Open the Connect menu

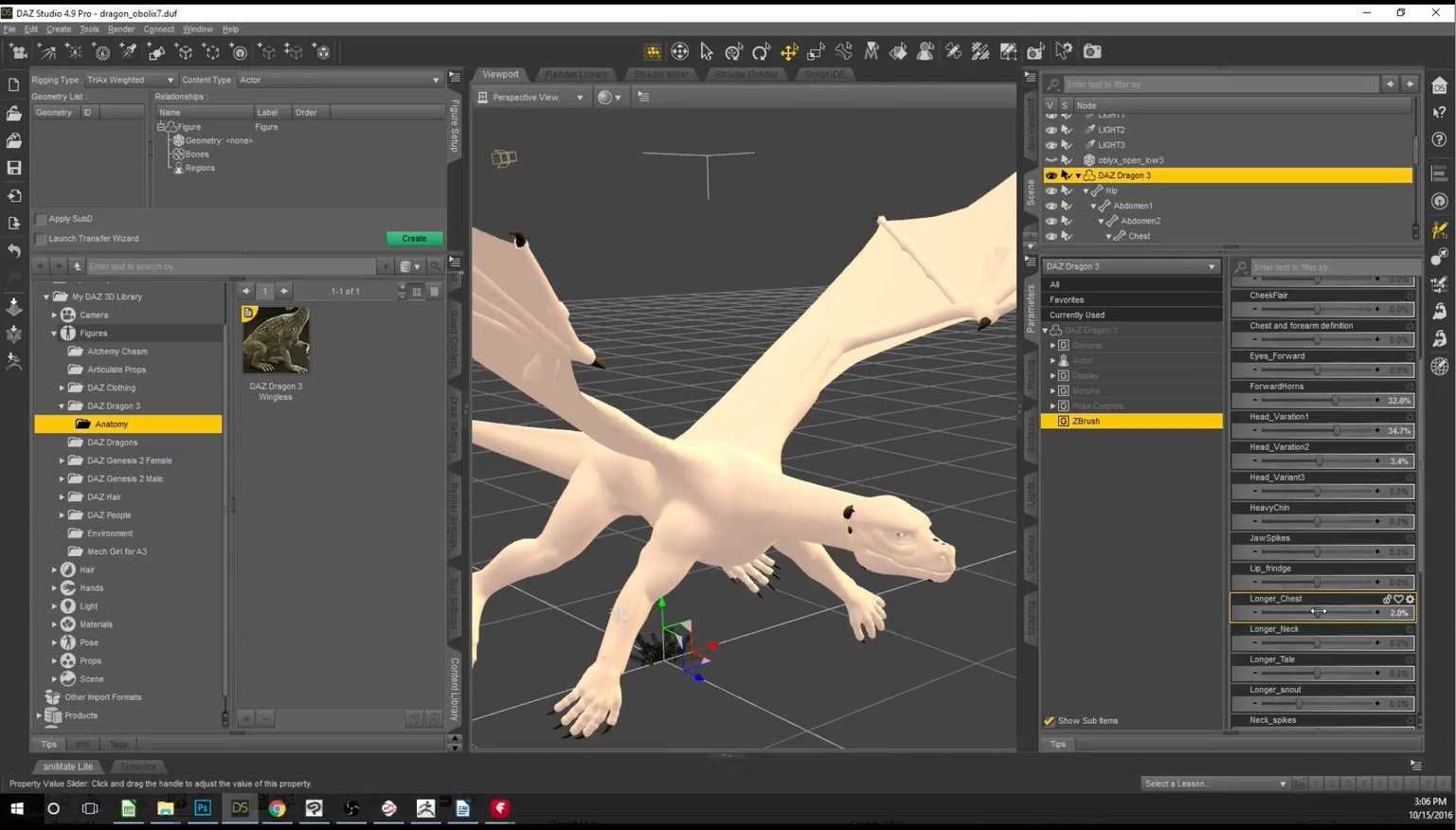click(x=158, y=29)
